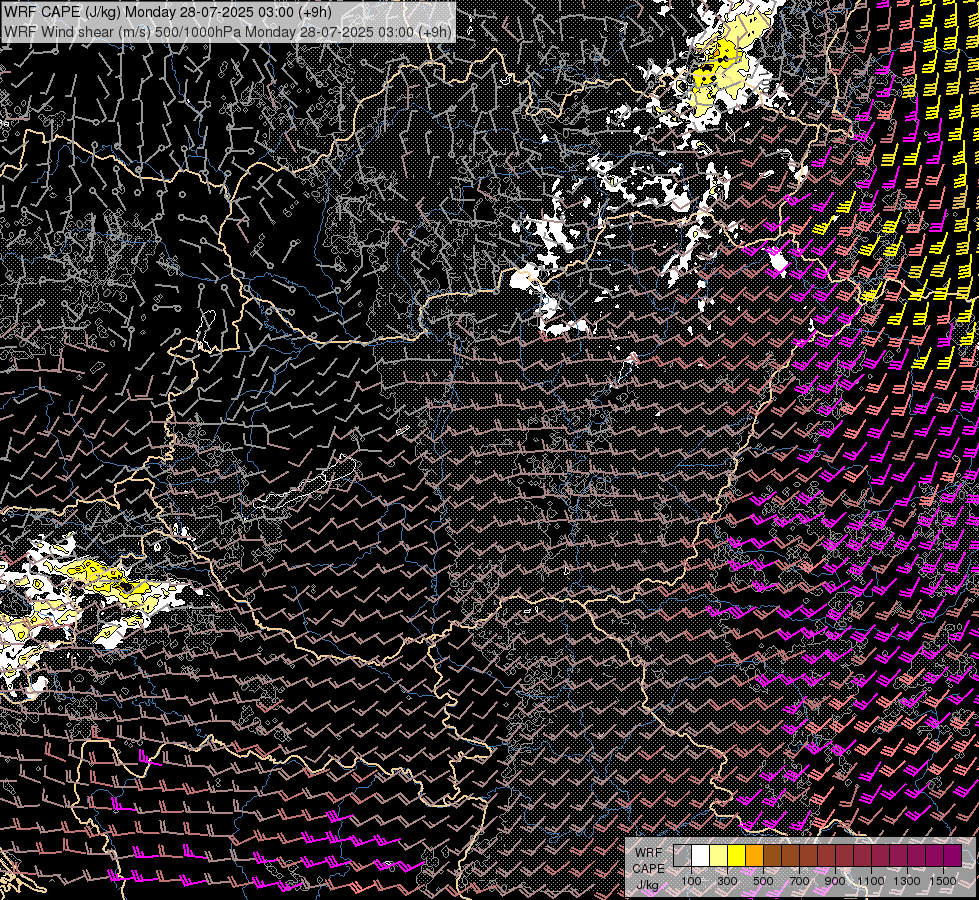Click the 700 legend value
The image size is (979, 900).
tap(799, 881)
